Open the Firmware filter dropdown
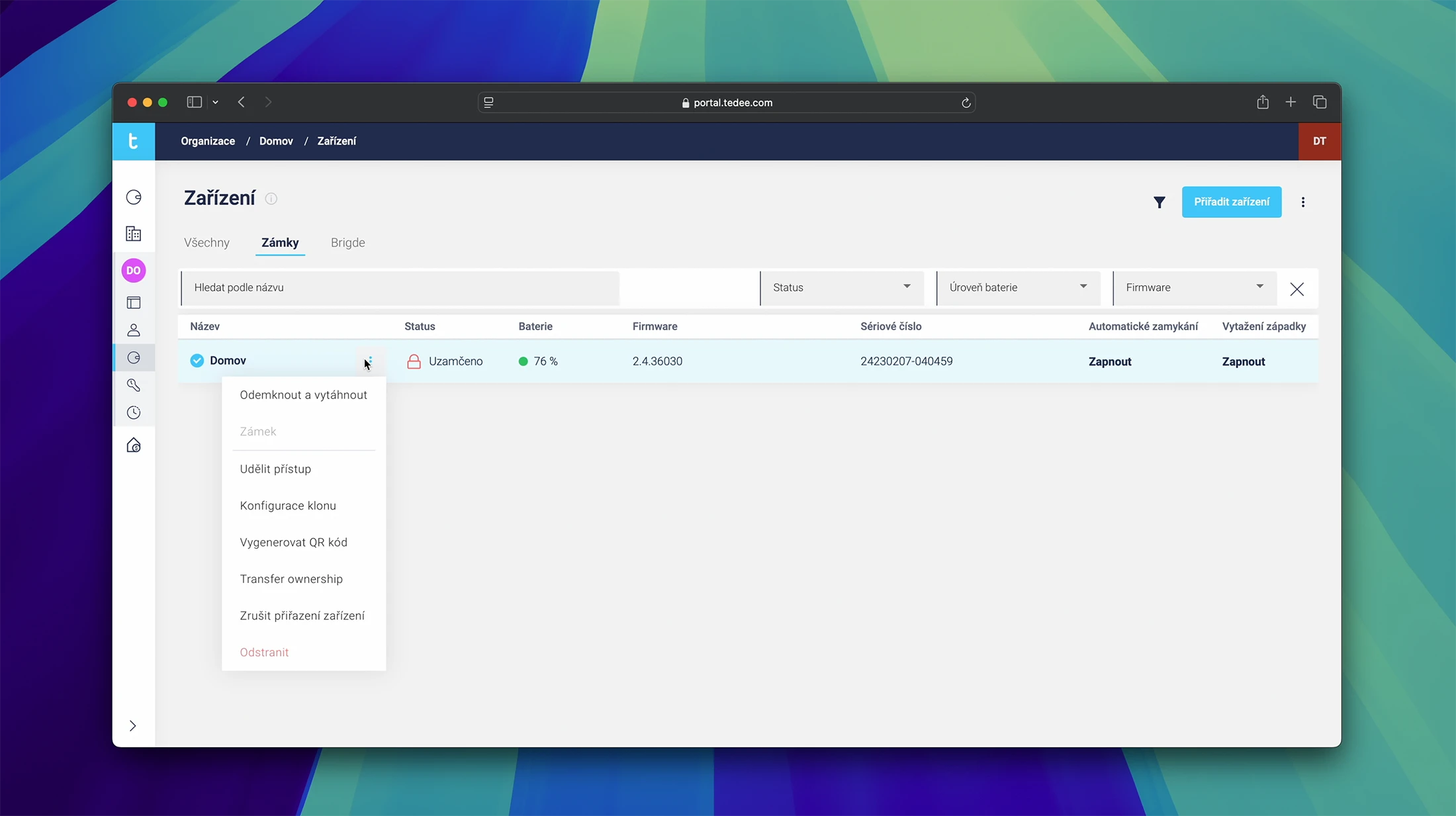This screenshot has width=1456, height=816. pyautogui.click(x=1194, y=287)
